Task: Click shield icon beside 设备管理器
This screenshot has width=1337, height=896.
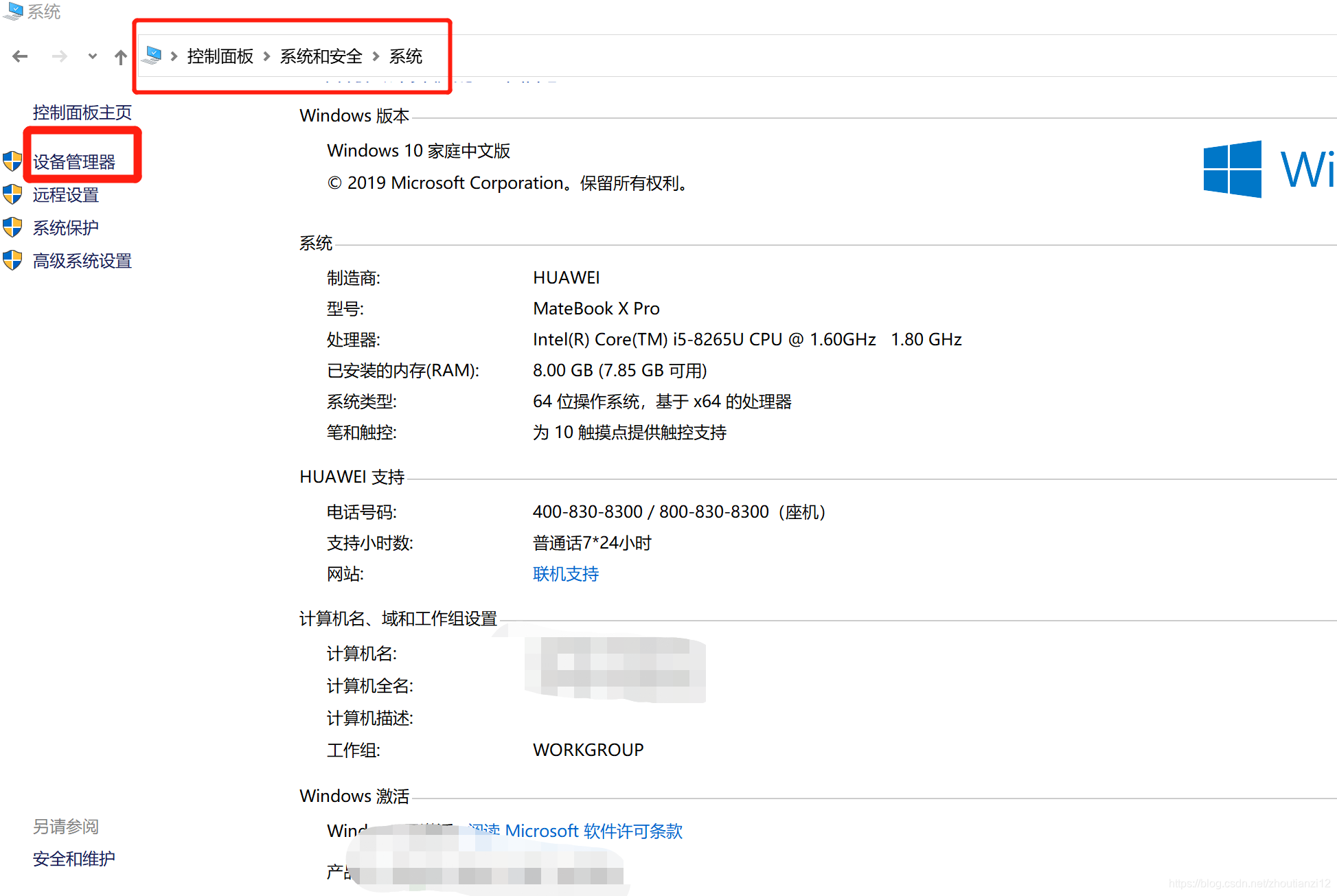Action: pyautogui.click(x=12, y=161)
